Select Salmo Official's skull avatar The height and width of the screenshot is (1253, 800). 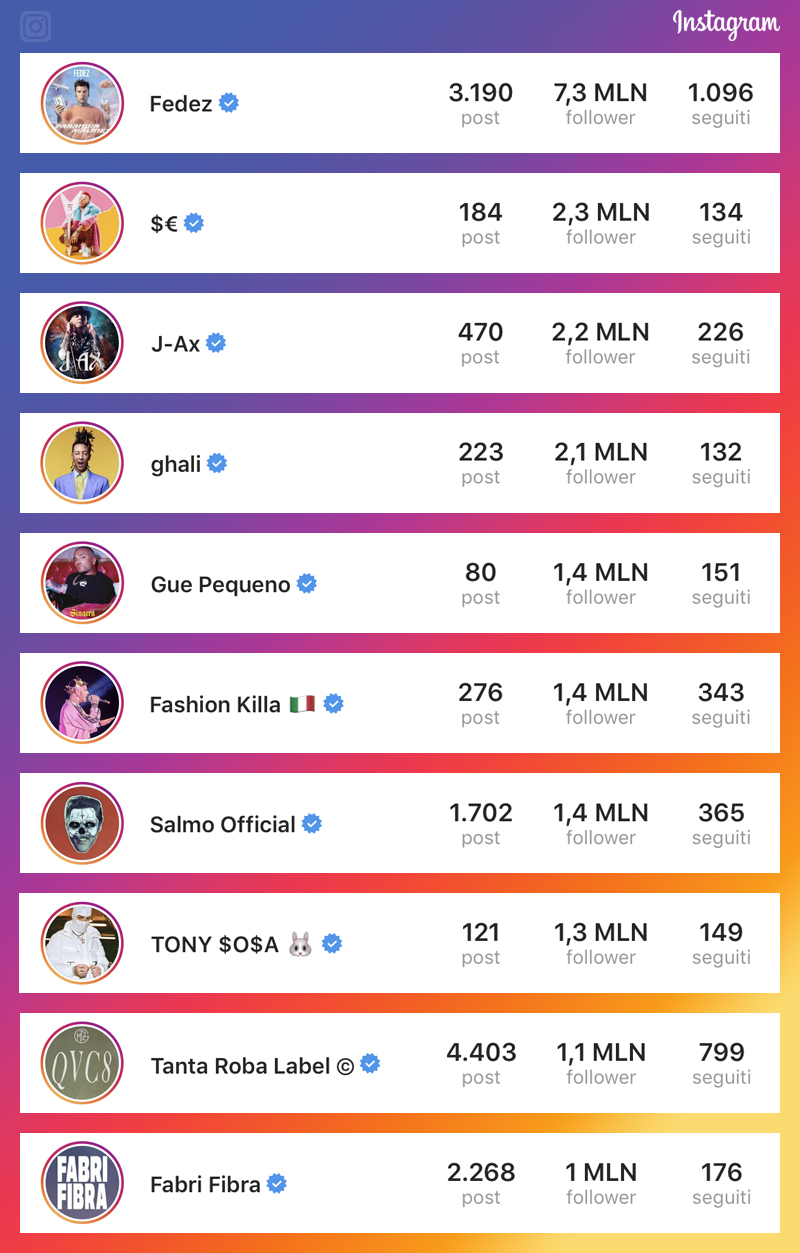[82, 823]
